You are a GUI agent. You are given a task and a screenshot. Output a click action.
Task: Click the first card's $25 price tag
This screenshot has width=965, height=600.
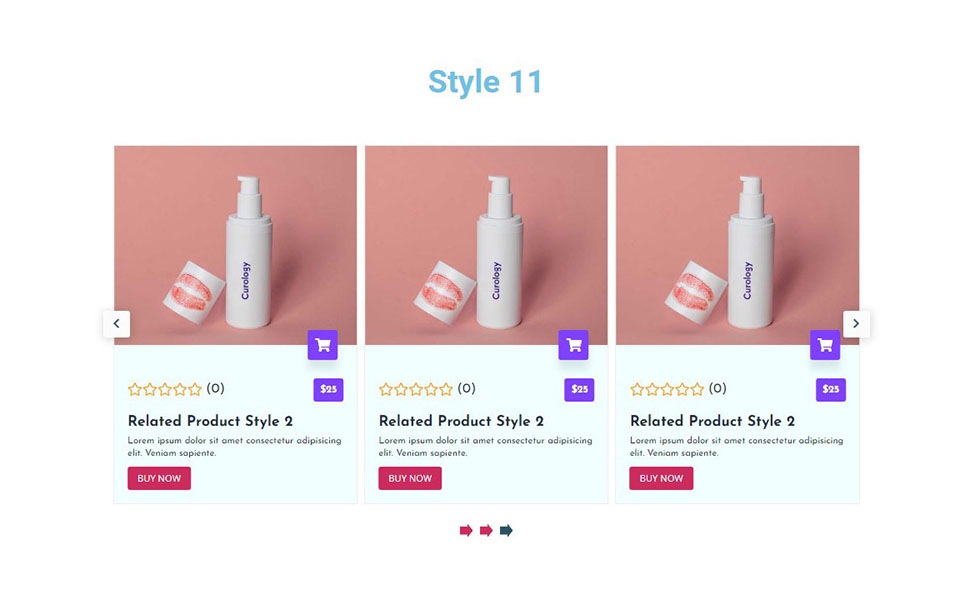tap(329, 390)
